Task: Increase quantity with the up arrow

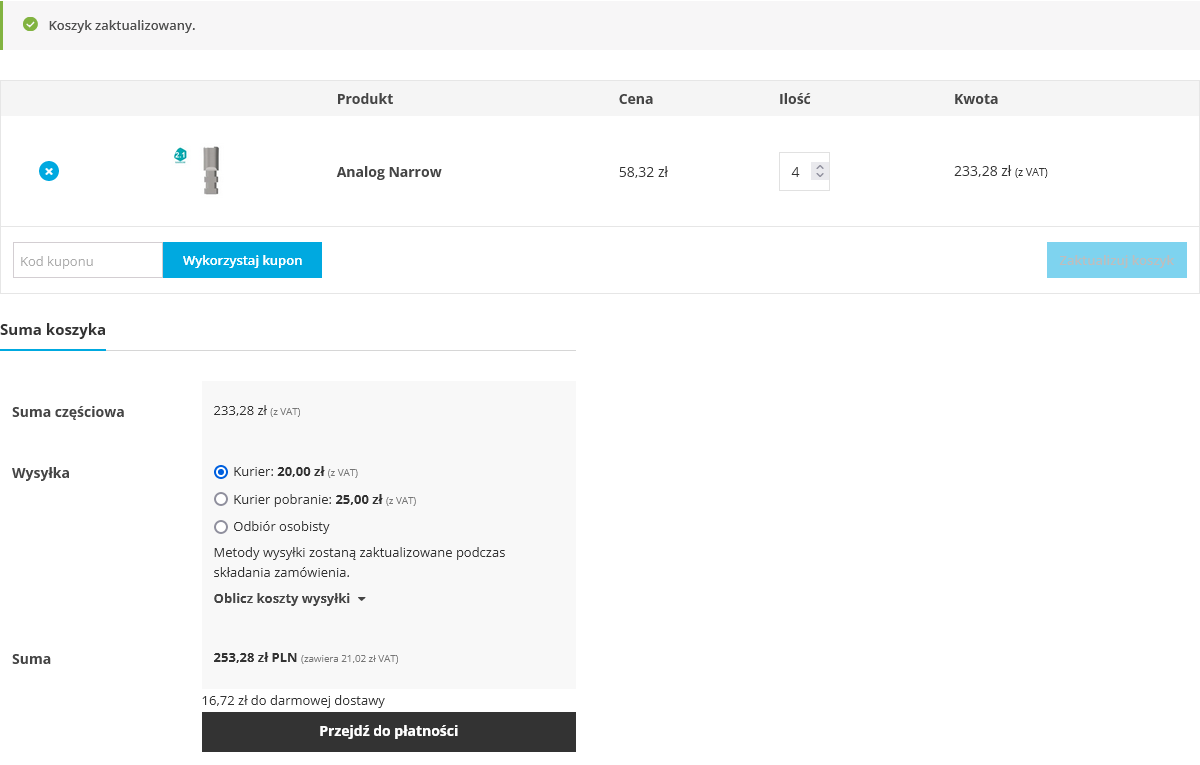Action: [x=820, y=167]
